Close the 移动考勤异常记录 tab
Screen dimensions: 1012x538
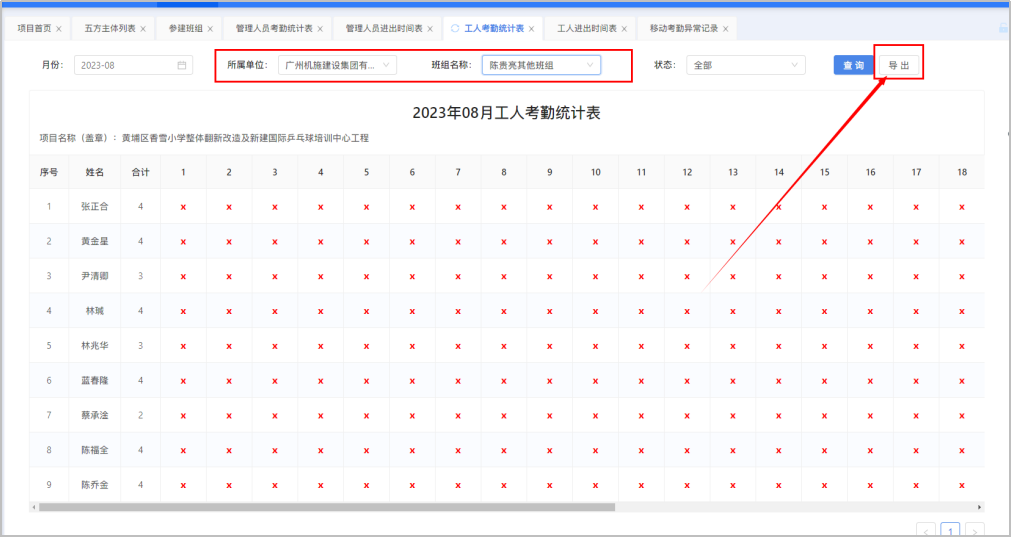(x=725, y=29)
